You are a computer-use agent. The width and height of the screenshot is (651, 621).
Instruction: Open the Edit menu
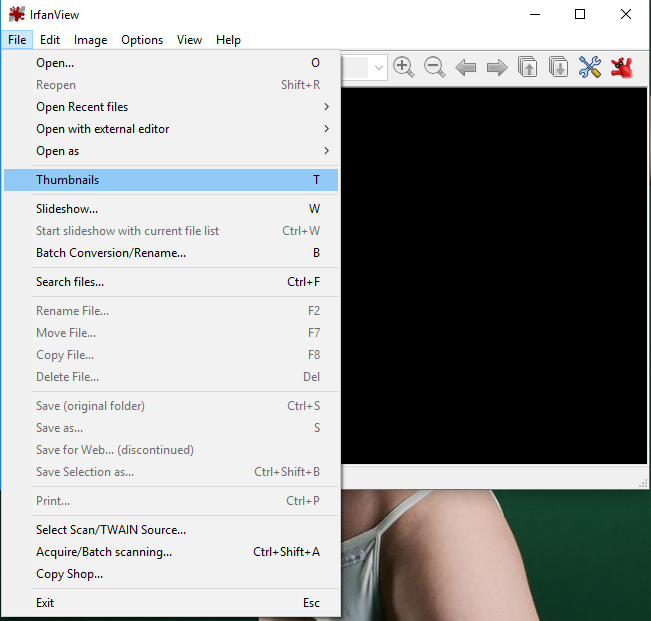click(x=50, y=40)
